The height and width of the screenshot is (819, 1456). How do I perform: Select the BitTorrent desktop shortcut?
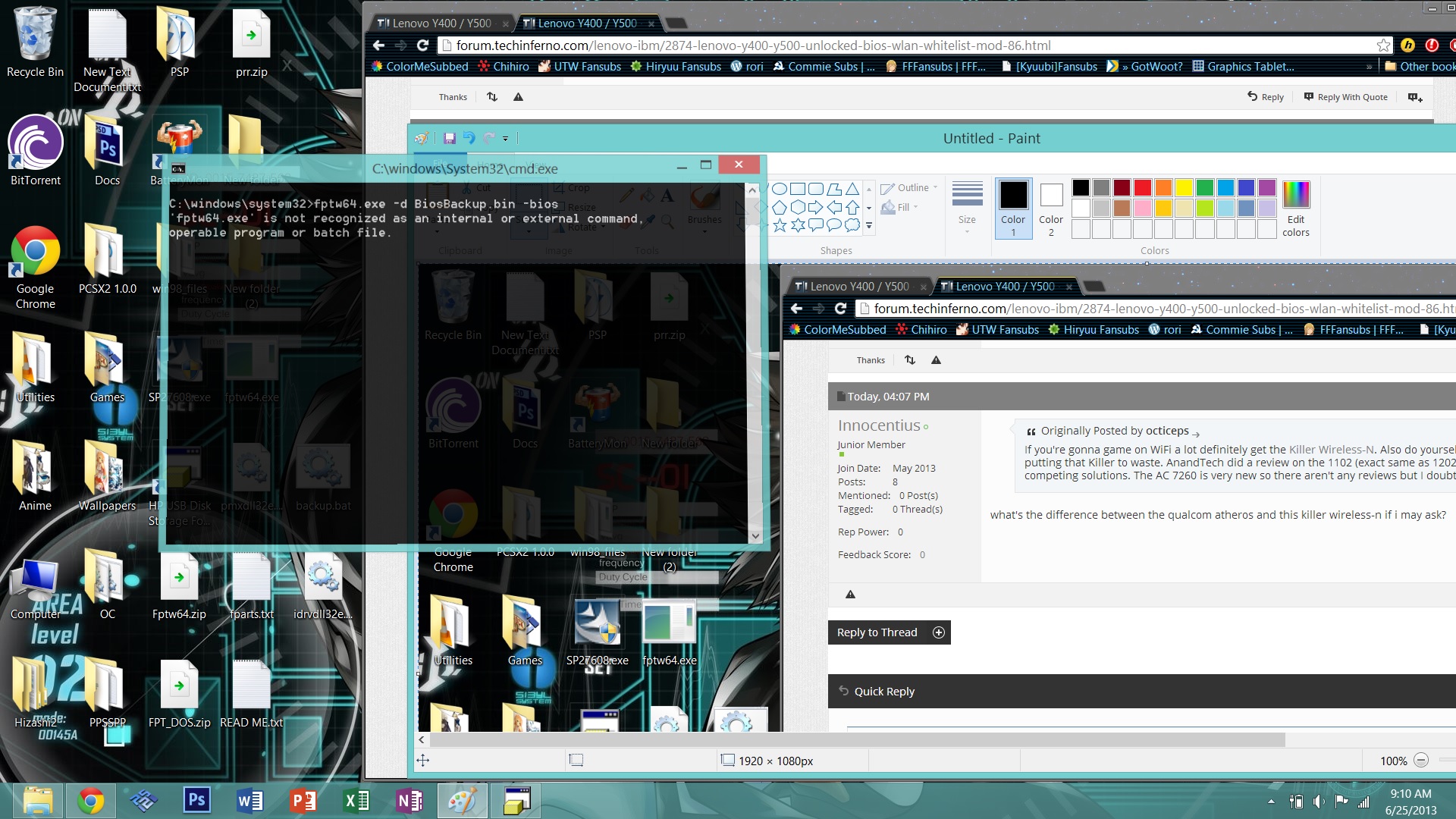pos(35,150)
